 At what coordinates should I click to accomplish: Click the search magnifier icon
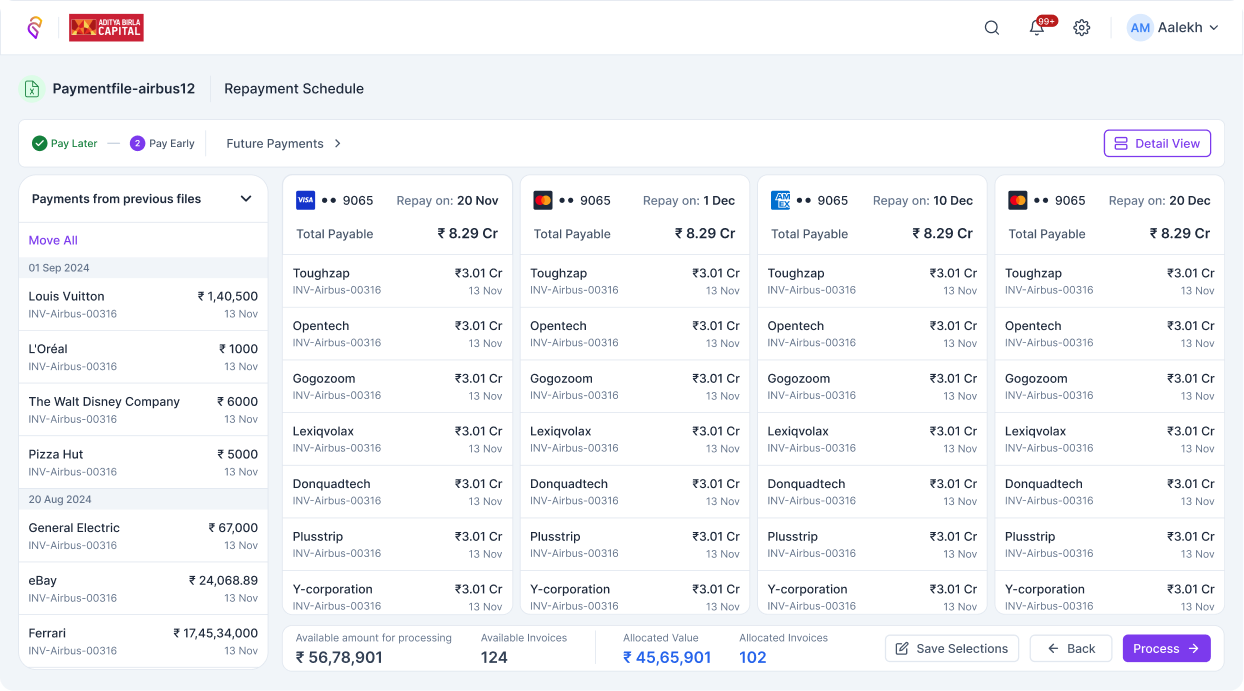click(992, 28)
